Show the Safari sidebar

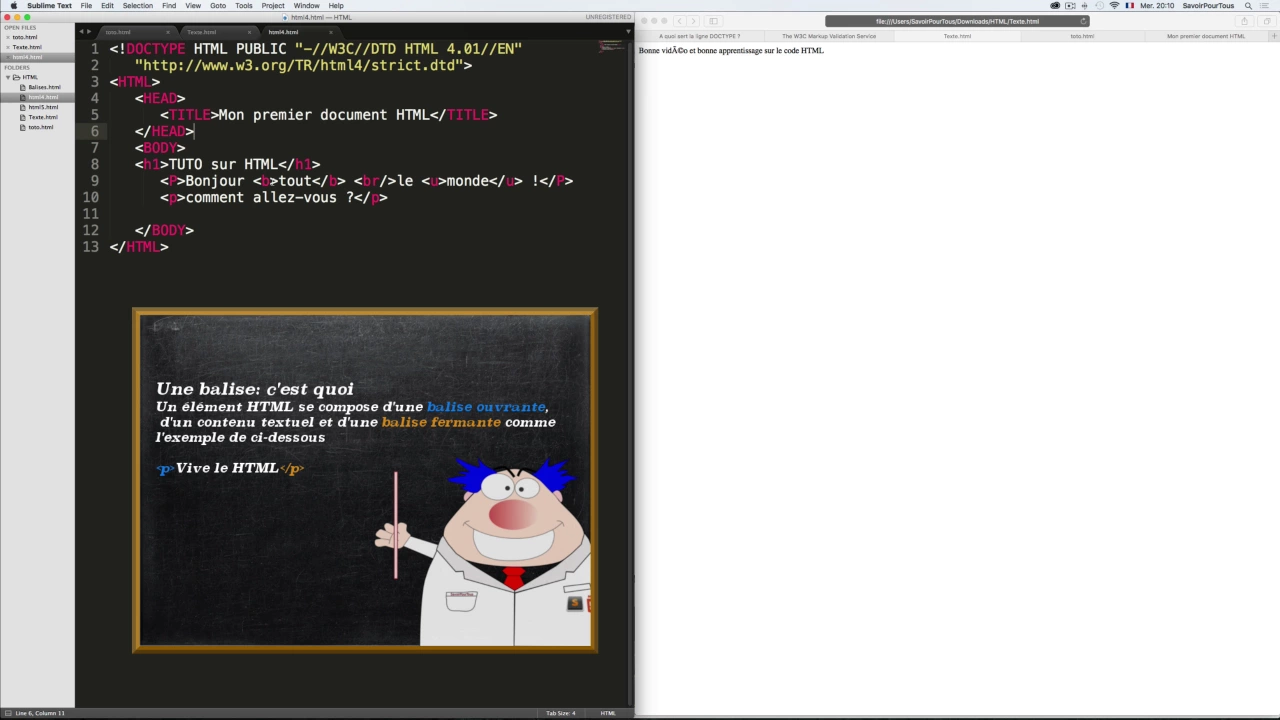713,21
